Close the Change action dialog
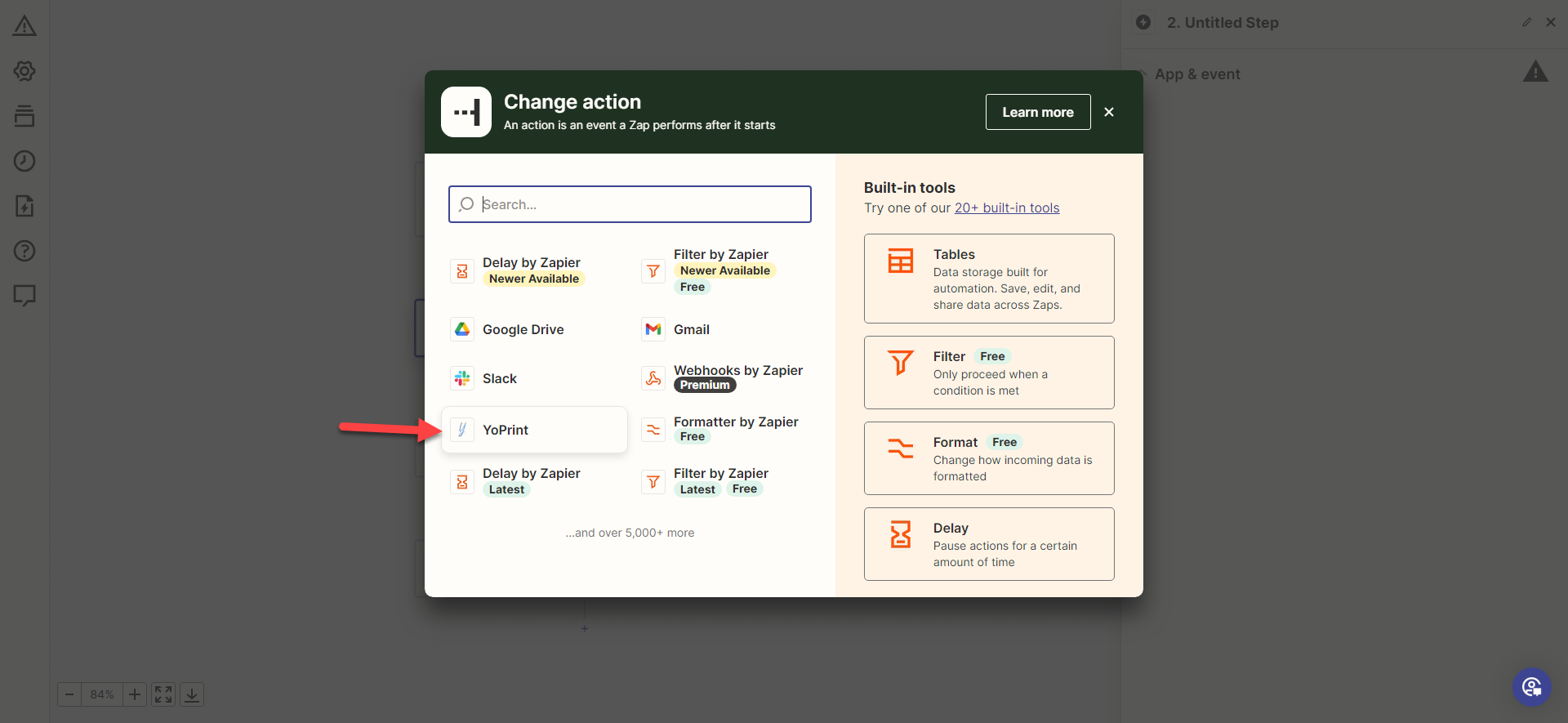Viewport: 1568px width, 723px height. click(1109, 112)
